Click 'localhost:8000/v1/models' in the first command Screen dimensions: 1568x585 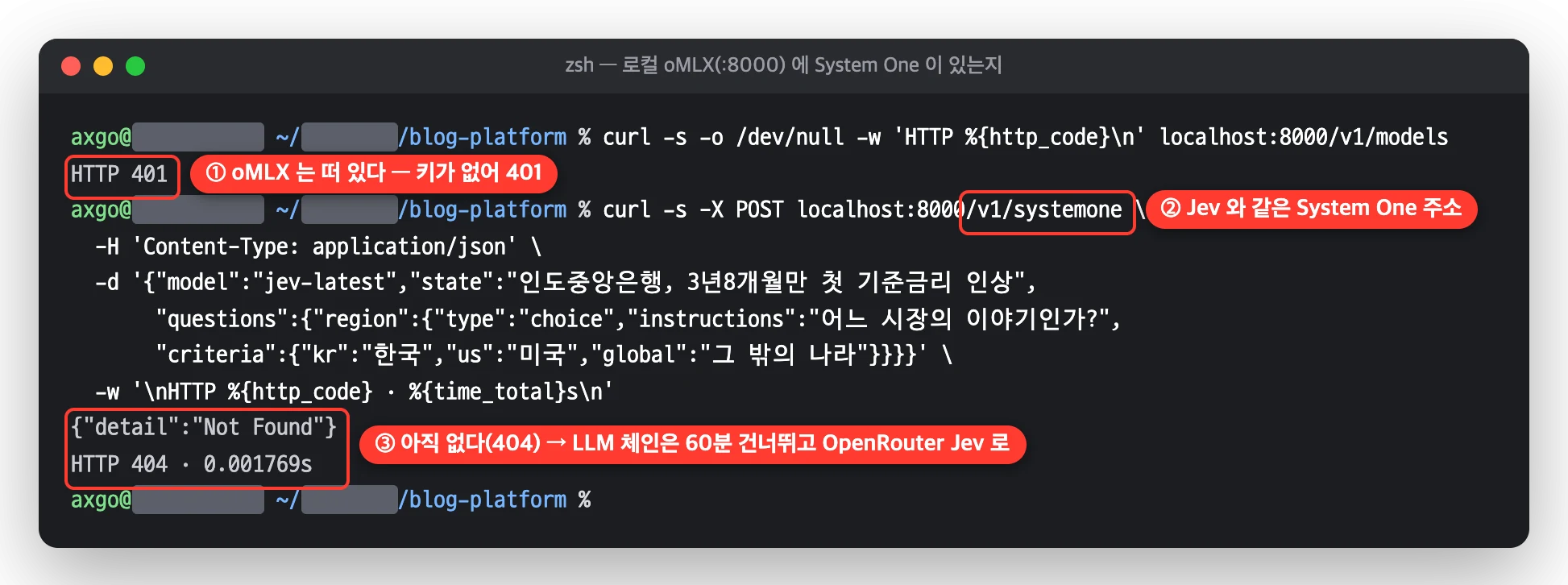click(x=1304, y=137)
